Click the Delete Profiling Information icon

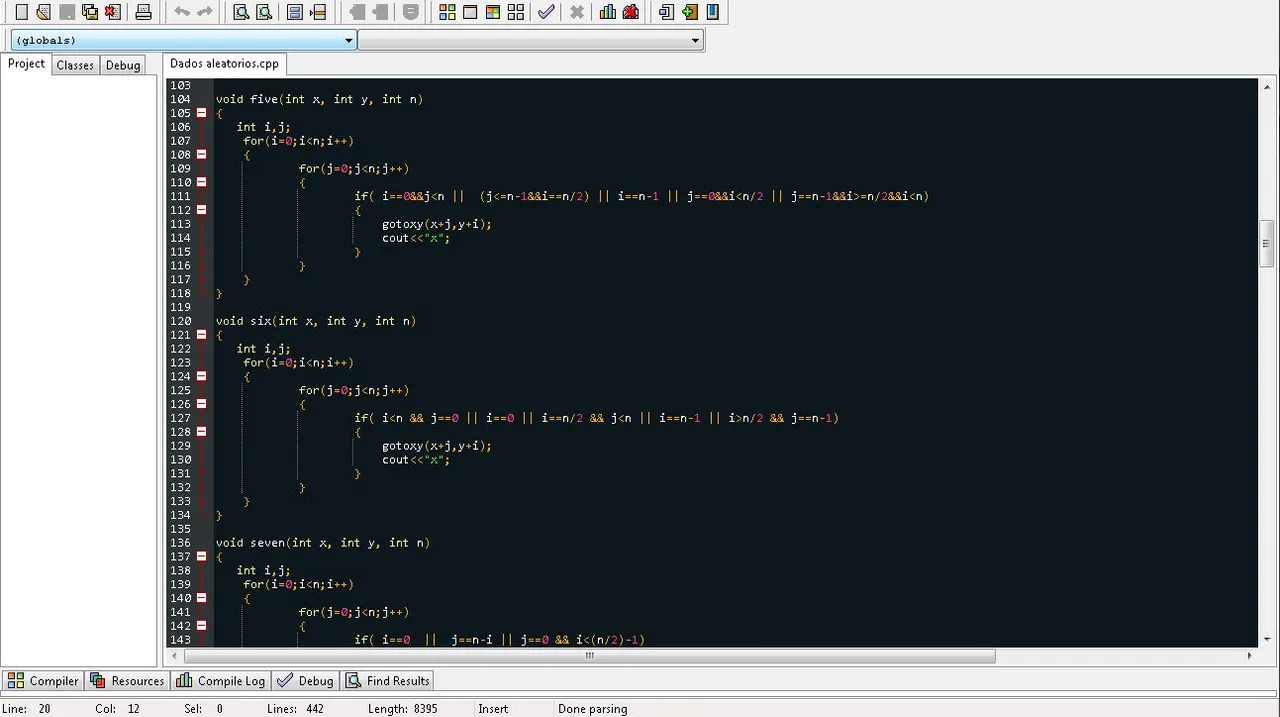631,12
